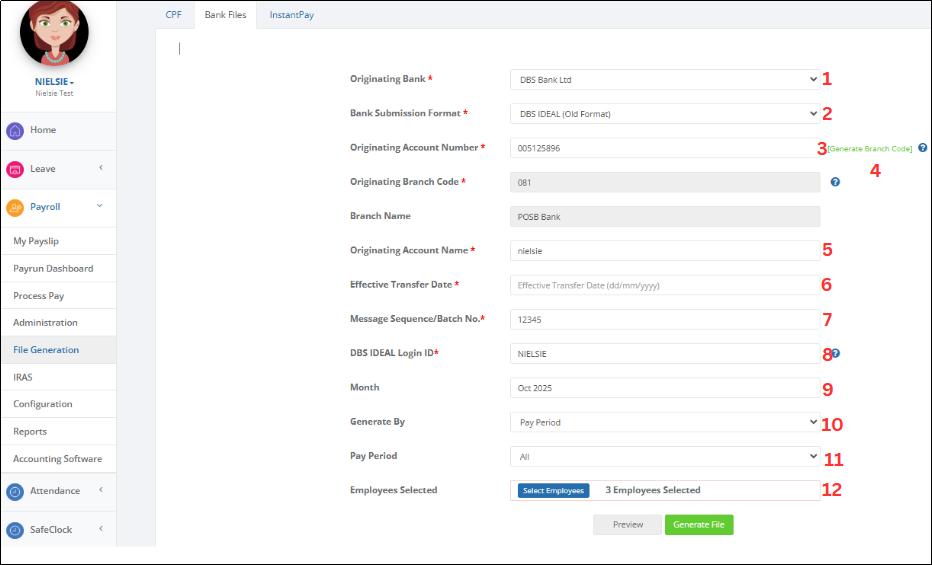Open Process Pay menu item
Screen dimensions: 932x565
pyautogui.click(x=58, y=296)
